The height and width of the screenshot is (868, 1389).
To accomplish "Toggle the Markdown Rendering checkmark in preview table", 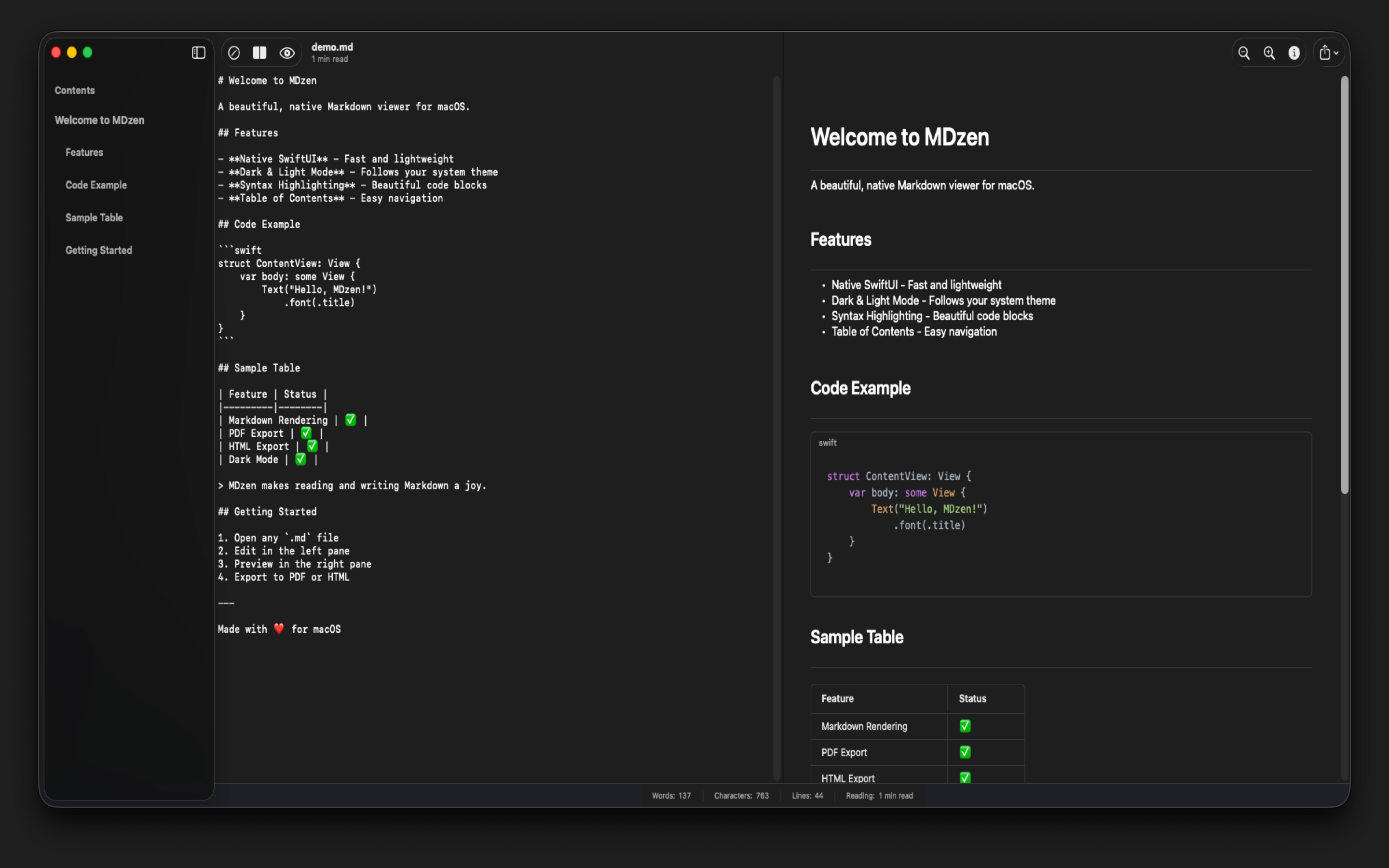I will [x=965, y=726].
